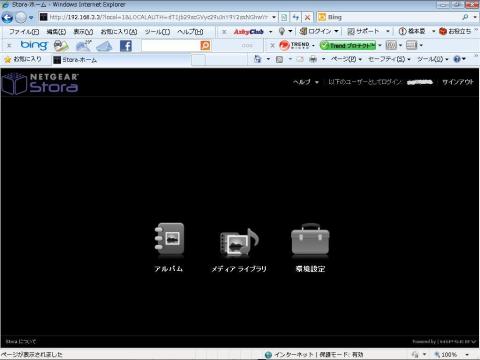This screenshot has width=480, height=360.
Task: Open the ヘルプ(H) menu in menu bar
Action: [x=190, y=32]
